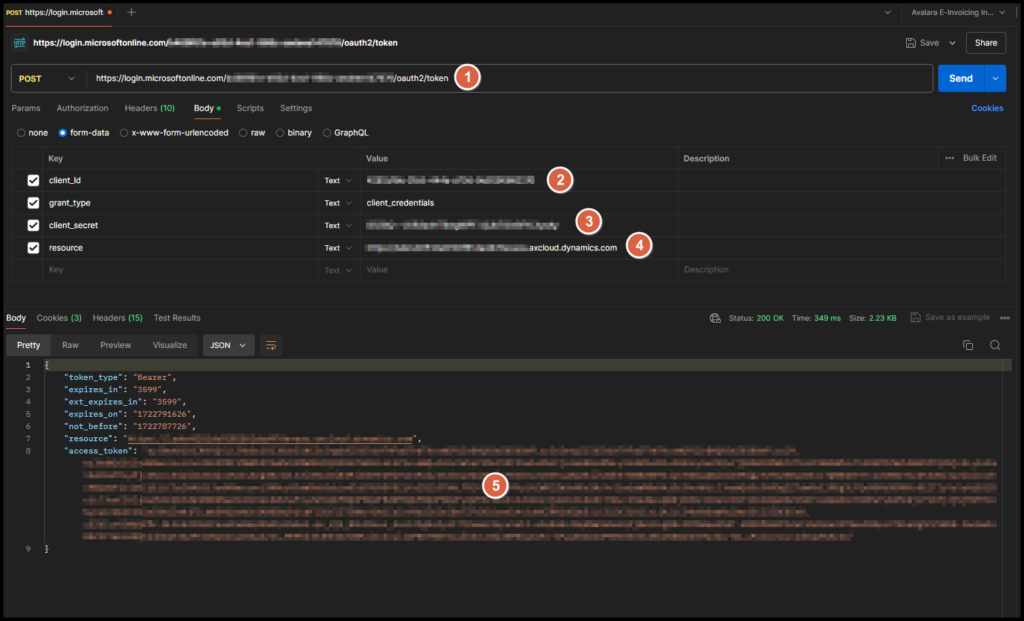
Task: Click the Save as example icon
Action: (x=916, y=317)
